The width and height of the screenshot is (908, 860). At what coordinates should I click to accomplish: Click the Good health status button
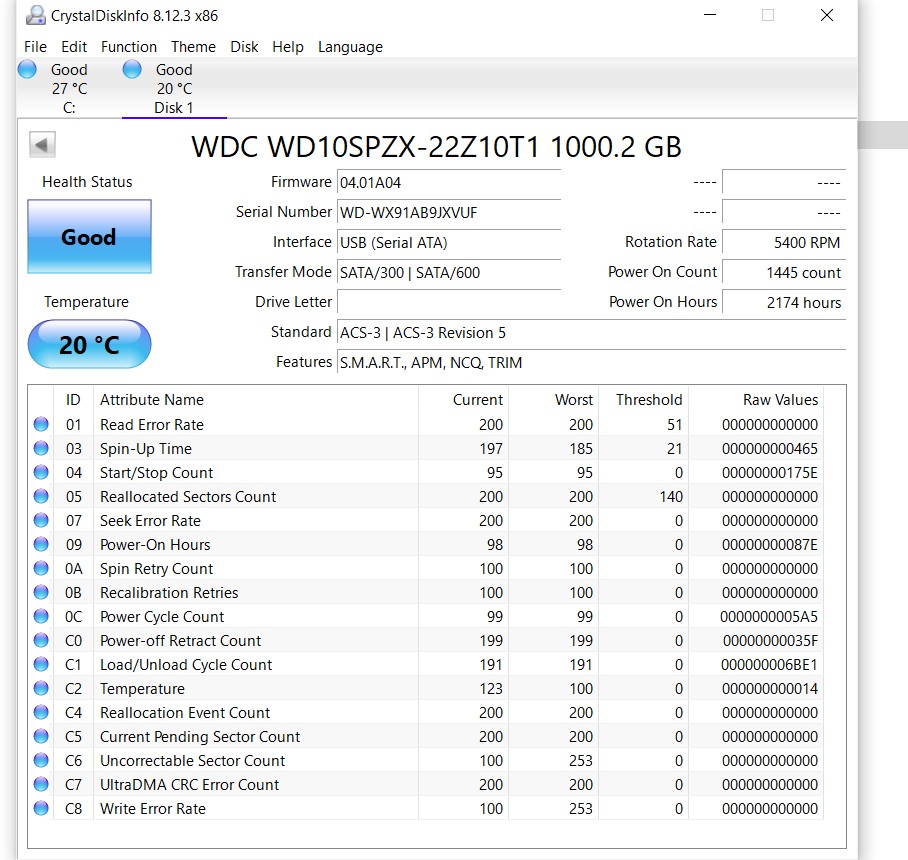tap(89, 237)
